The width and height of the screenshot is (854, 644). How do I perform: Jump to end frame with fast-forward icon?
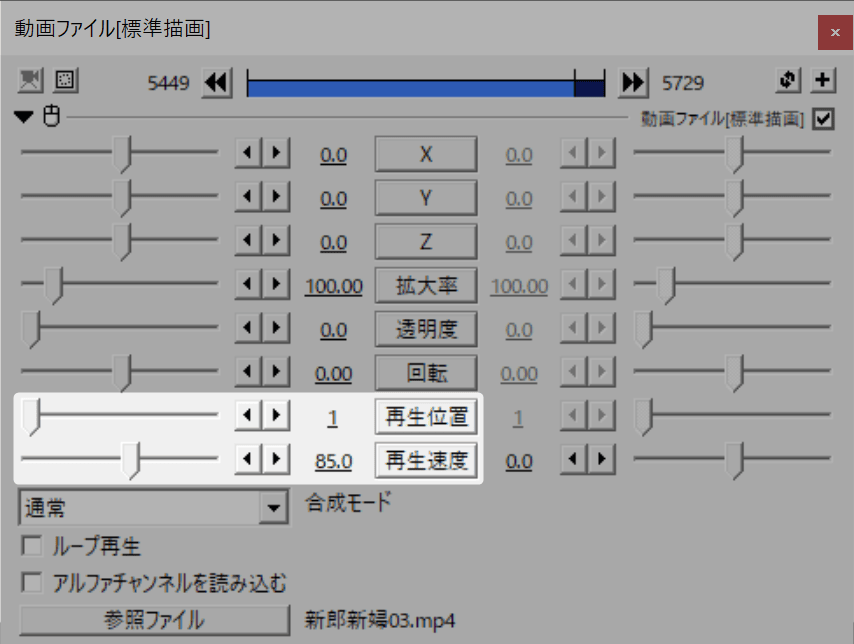point(633,82)
